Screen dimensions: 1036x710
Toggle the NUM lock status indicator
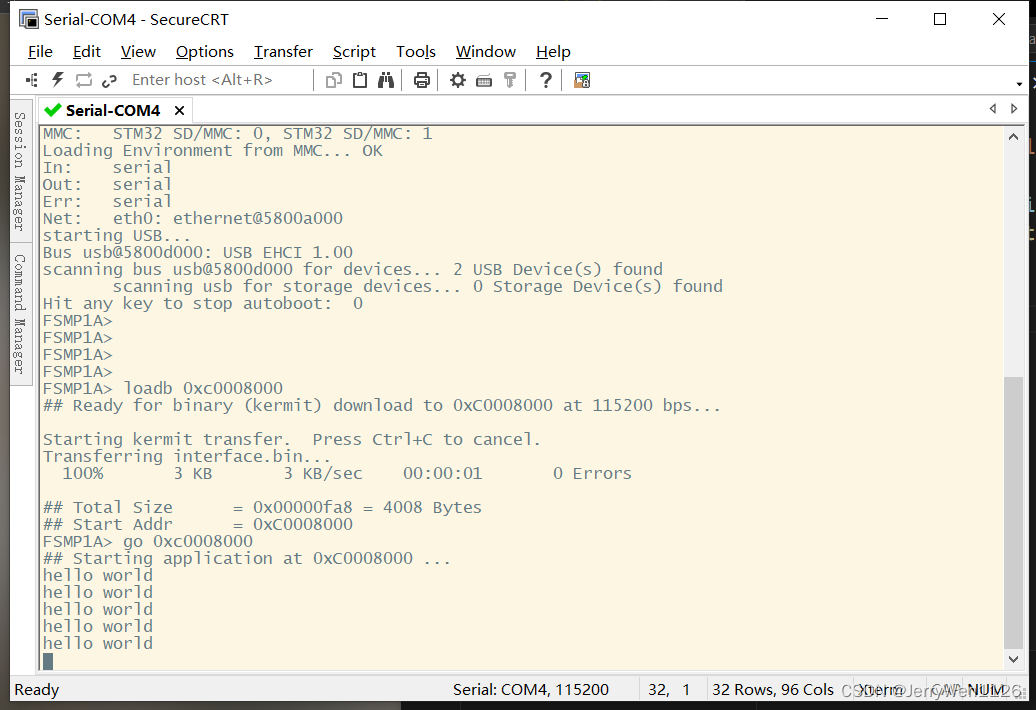(986, 690)
